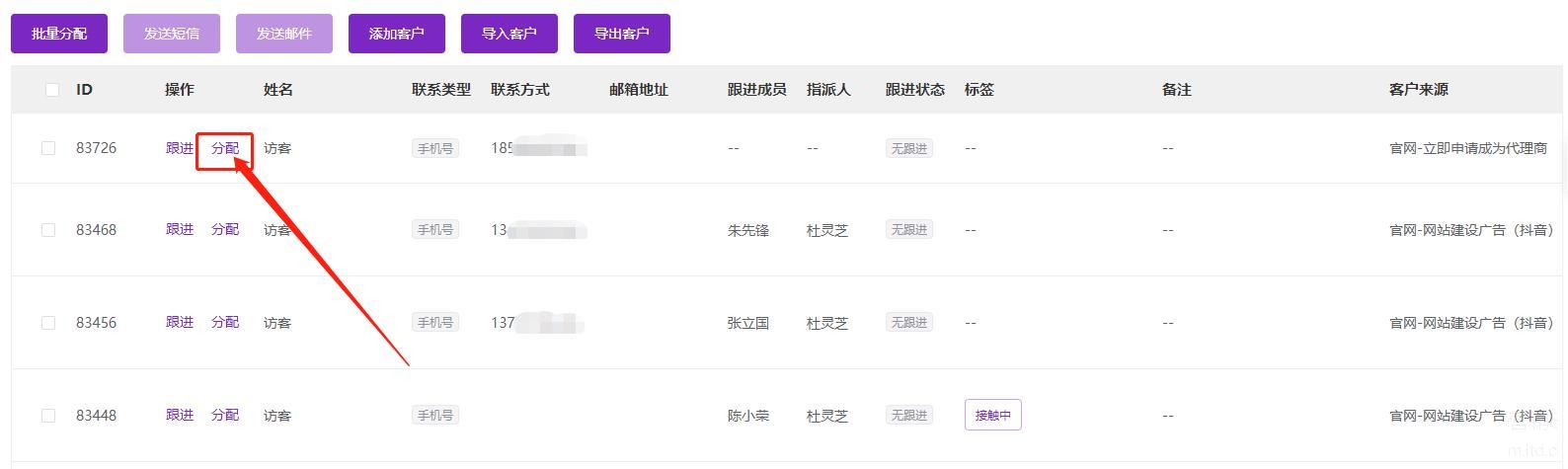Click 分配 link in row 83456
The image size is (1568, 469).
coord(225,322)
